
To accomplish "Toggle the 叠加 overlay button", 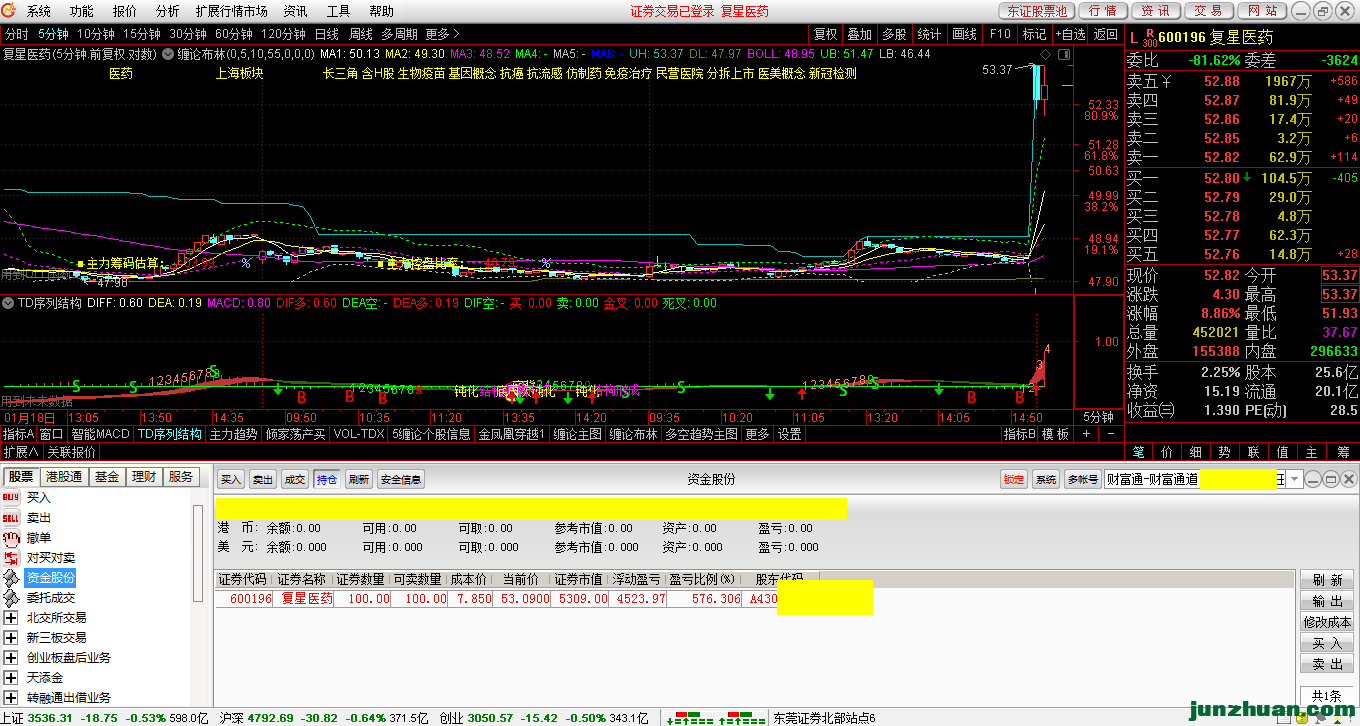I will [x=860, y=34].
